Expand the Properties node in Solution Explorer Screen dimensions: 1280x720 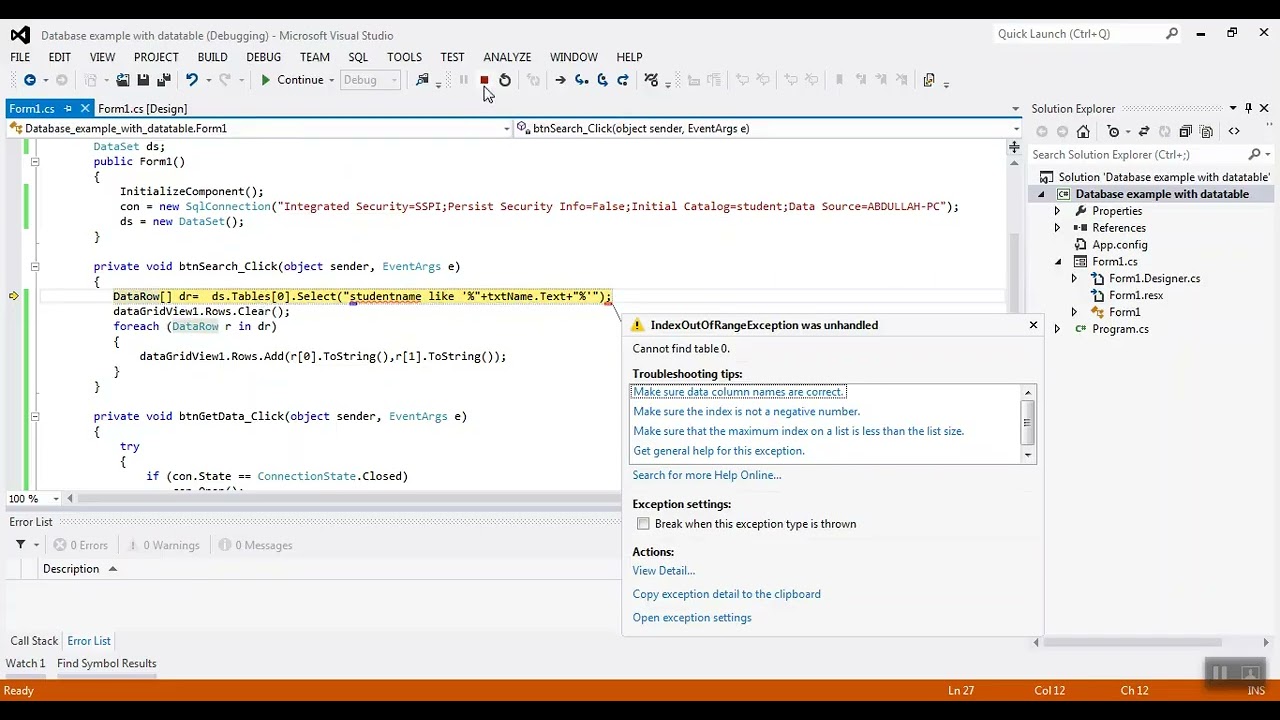[x=1057, y=211]
